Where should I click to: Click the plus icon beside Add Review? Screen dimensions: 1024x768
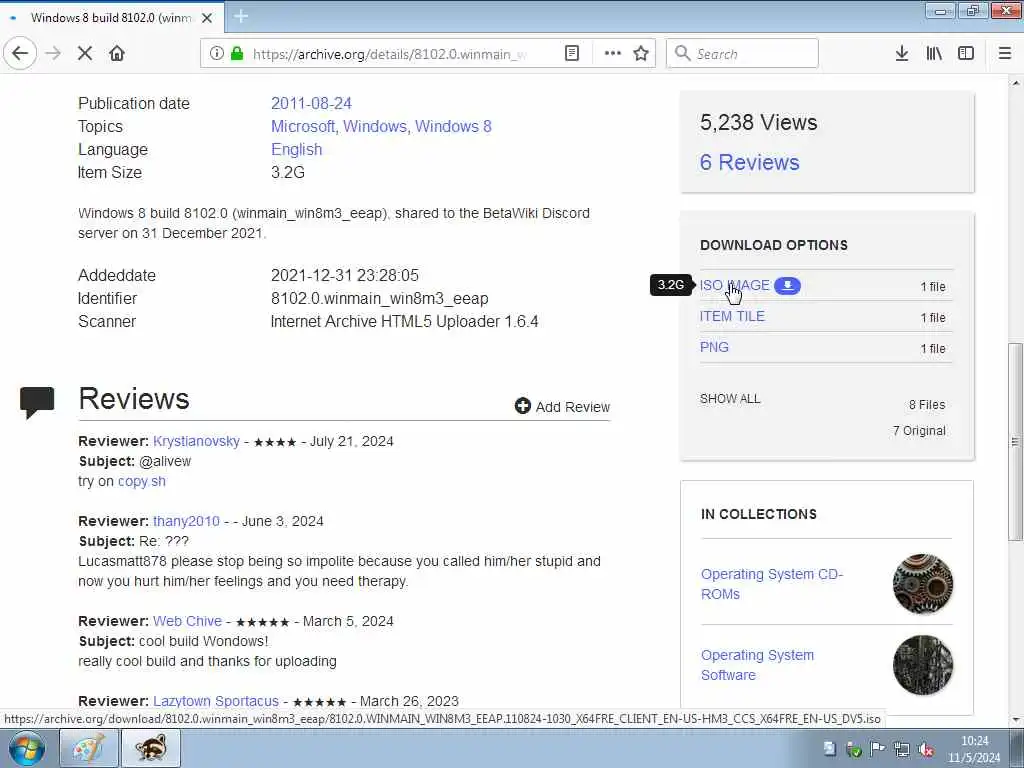522,406
